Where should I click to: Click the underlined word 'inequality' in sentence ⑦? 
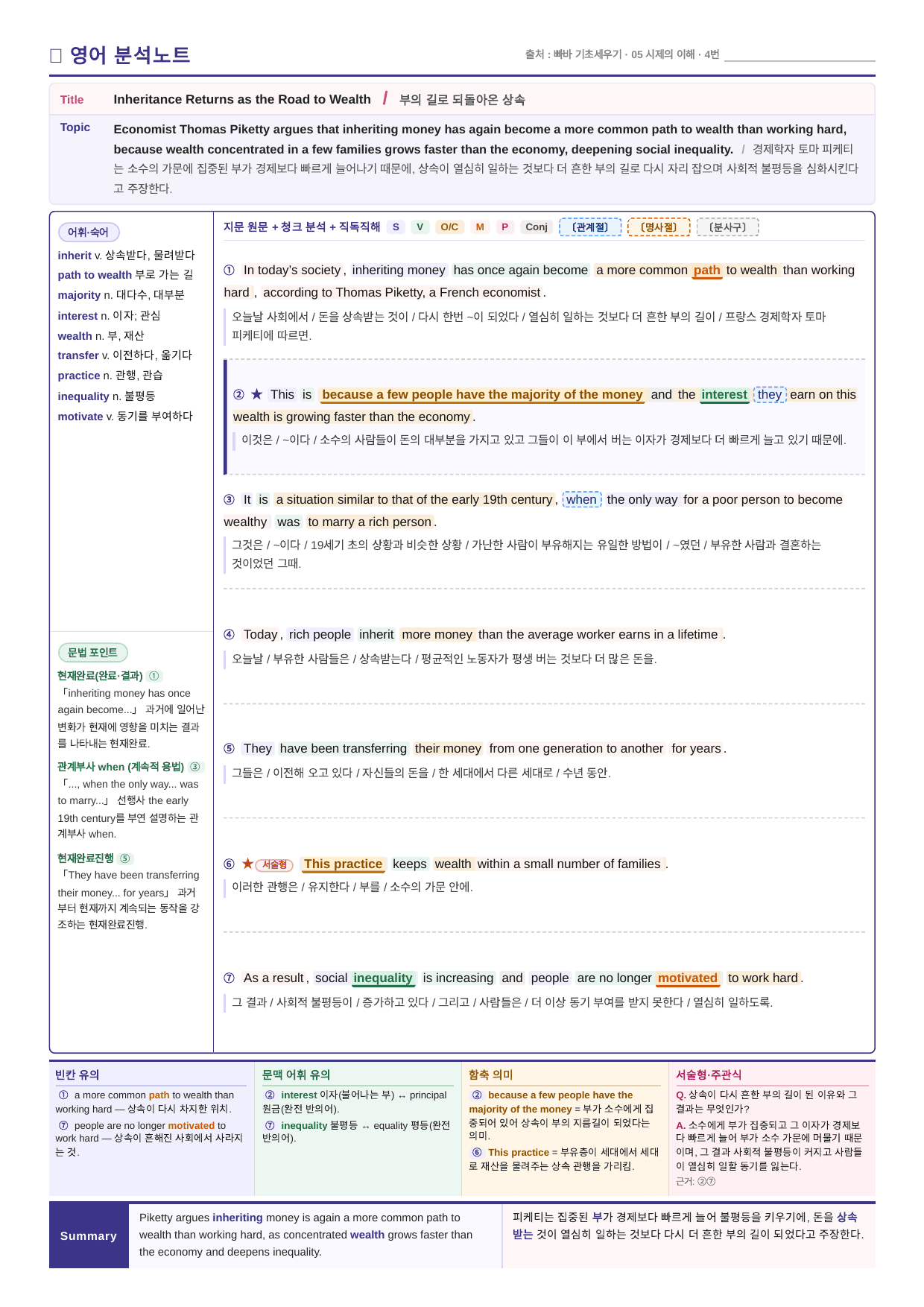click(383, 978)
